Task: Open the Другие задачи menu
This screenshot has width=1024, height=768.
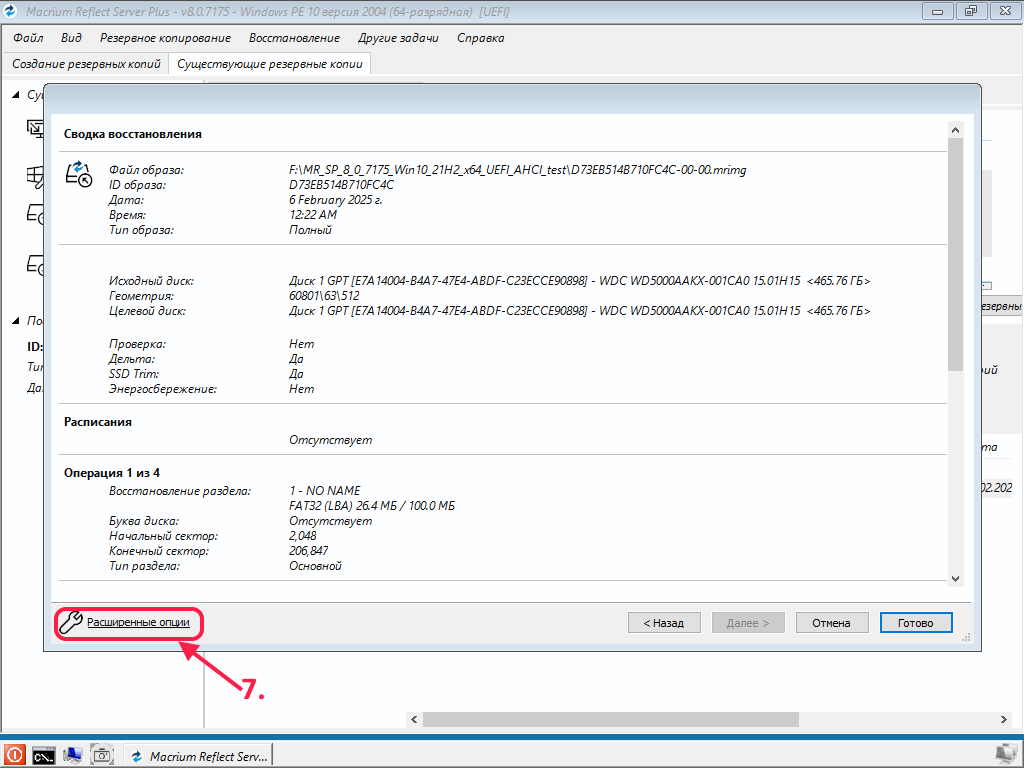Action: [398, 38]
